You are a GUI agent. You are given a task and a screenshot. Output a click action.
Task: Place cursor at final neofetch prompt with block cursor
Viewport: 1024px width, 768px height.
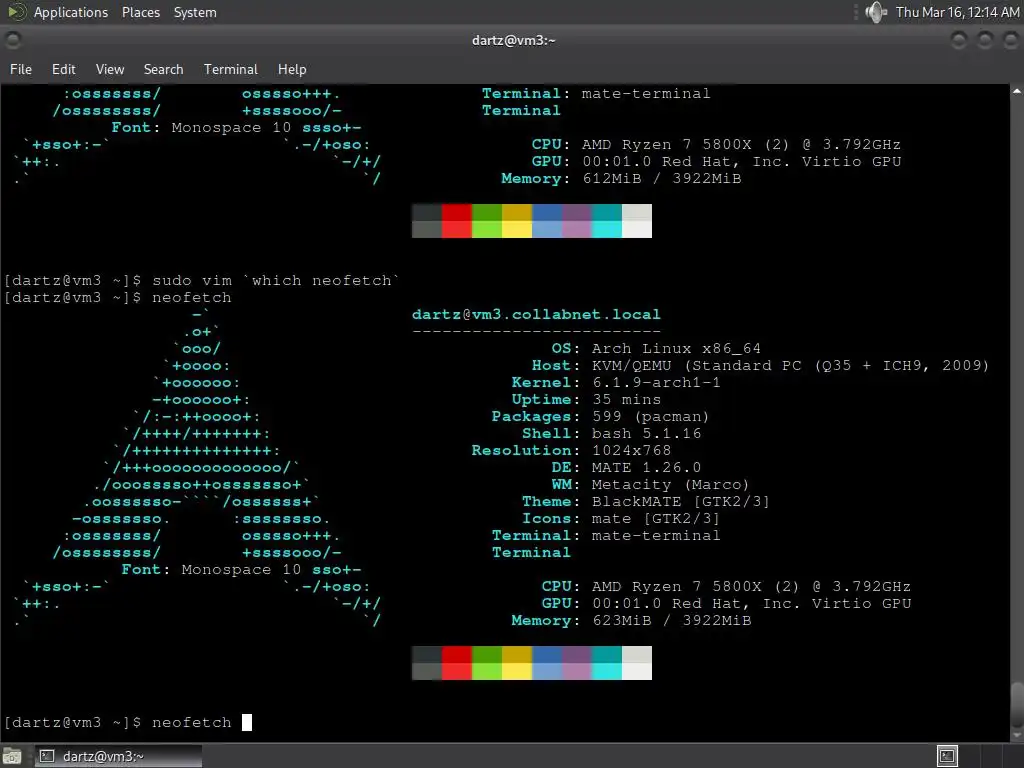[x=247, y=722]
